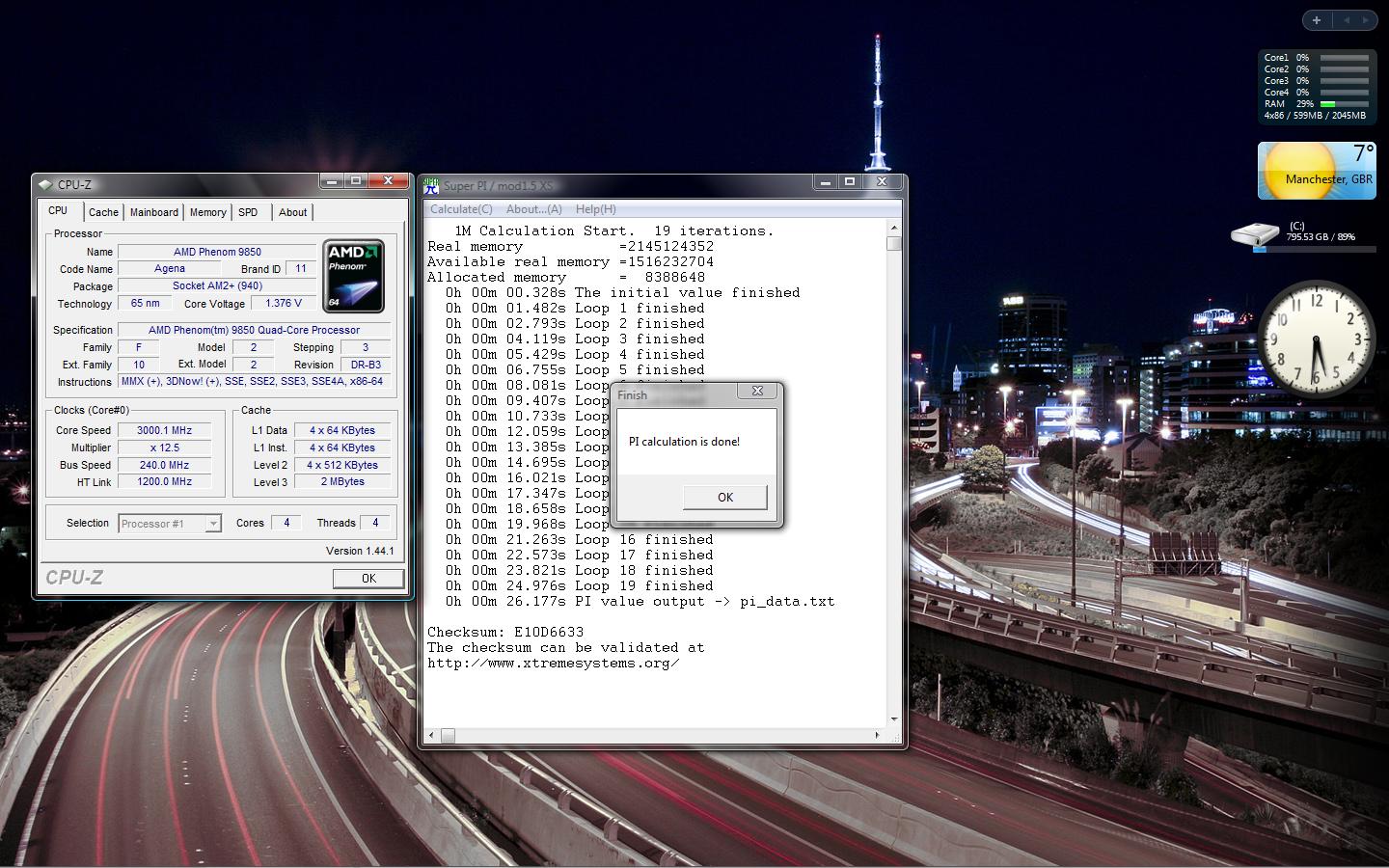Click Super PI vertical scrollbar down arrow

tap(894, 719)
